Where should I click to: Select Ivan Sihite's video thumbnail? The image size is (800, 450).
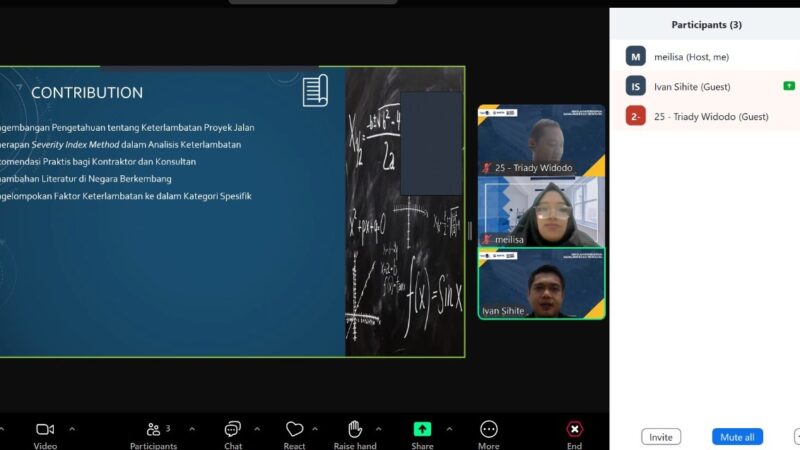click(x=541, y=283)
